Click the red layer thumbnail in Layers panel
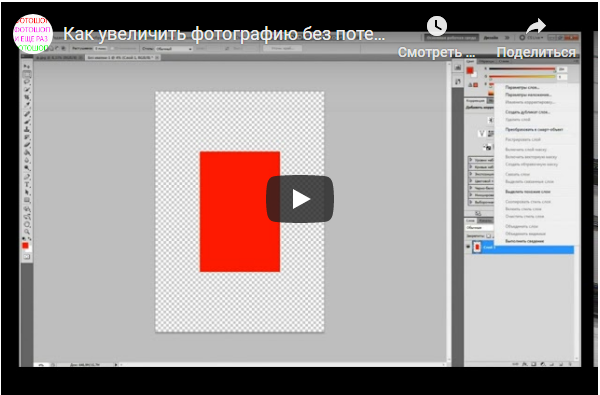The height and width of the screenshot is (395, 600). pyautogui.click(x=477, y=247)
